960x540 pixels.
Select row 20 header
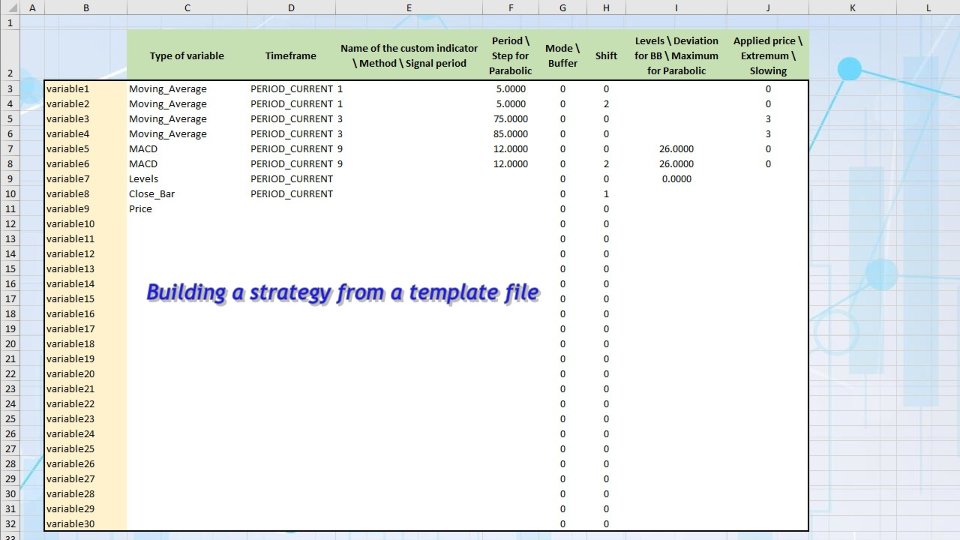(x=10, y=344)
